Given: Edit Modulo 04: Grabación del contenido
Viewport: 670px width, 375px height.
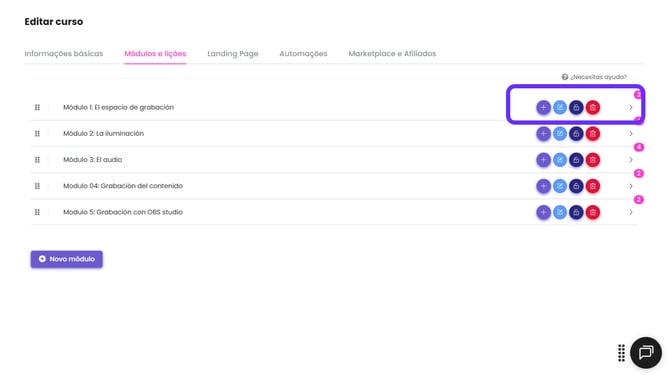Looking at the screenshot, I should click(x=560, y=186).
